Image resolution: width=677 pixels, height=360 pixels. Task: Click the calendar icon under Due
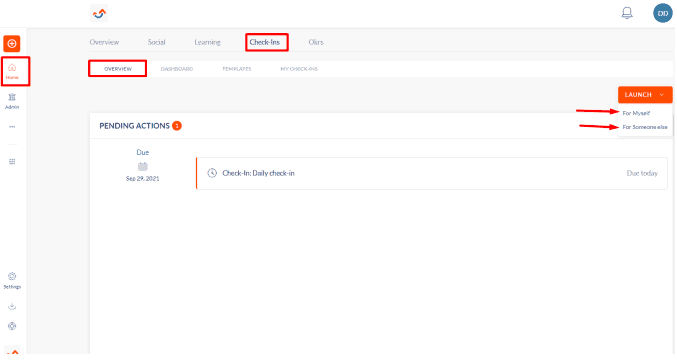click(142, 166)
